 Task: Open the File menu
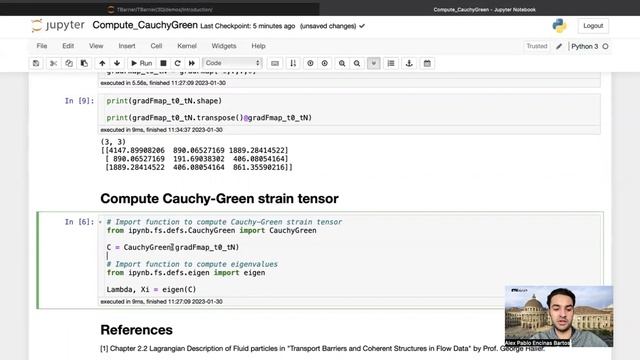point(42,46)
